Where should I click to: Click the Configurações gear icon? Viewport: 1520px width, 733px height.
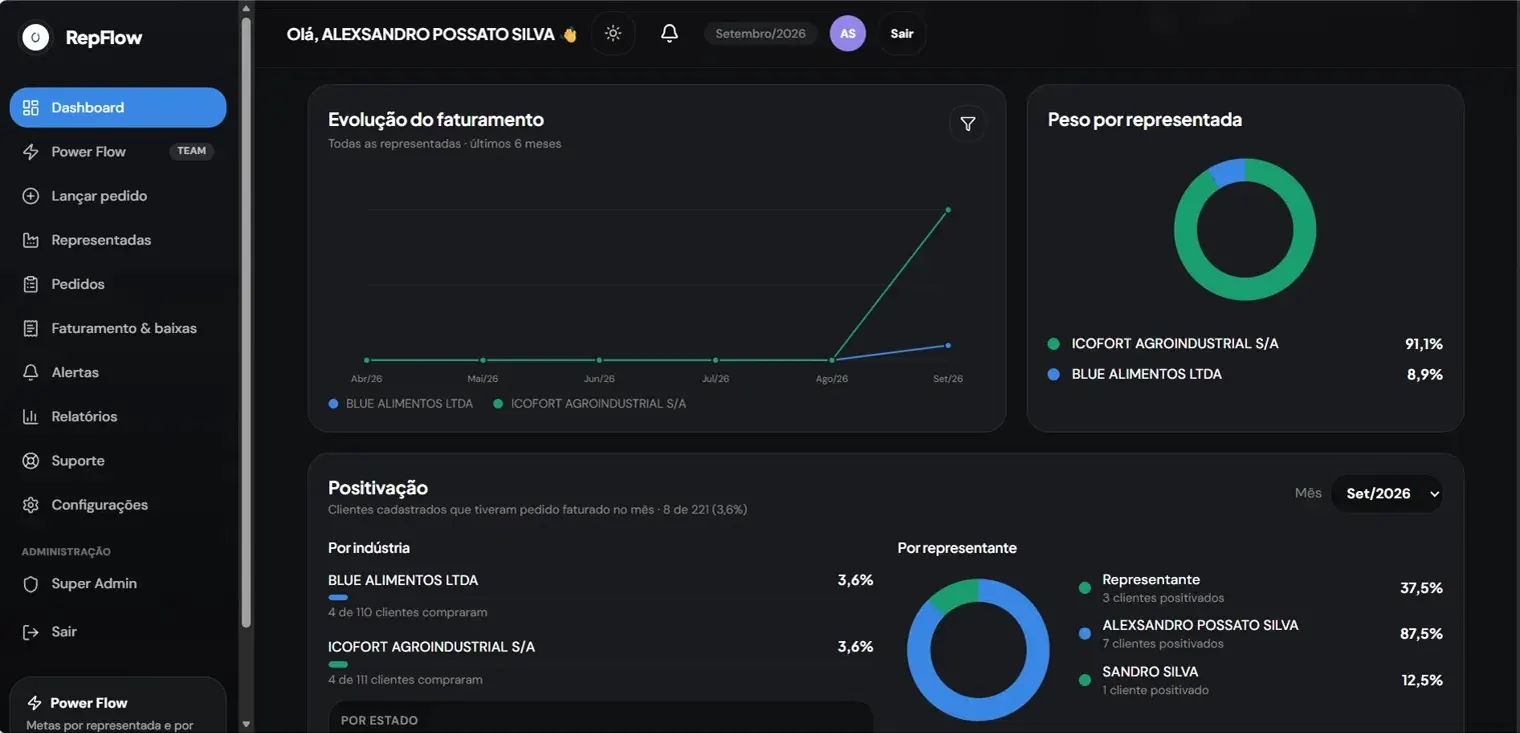pos(31,505)
